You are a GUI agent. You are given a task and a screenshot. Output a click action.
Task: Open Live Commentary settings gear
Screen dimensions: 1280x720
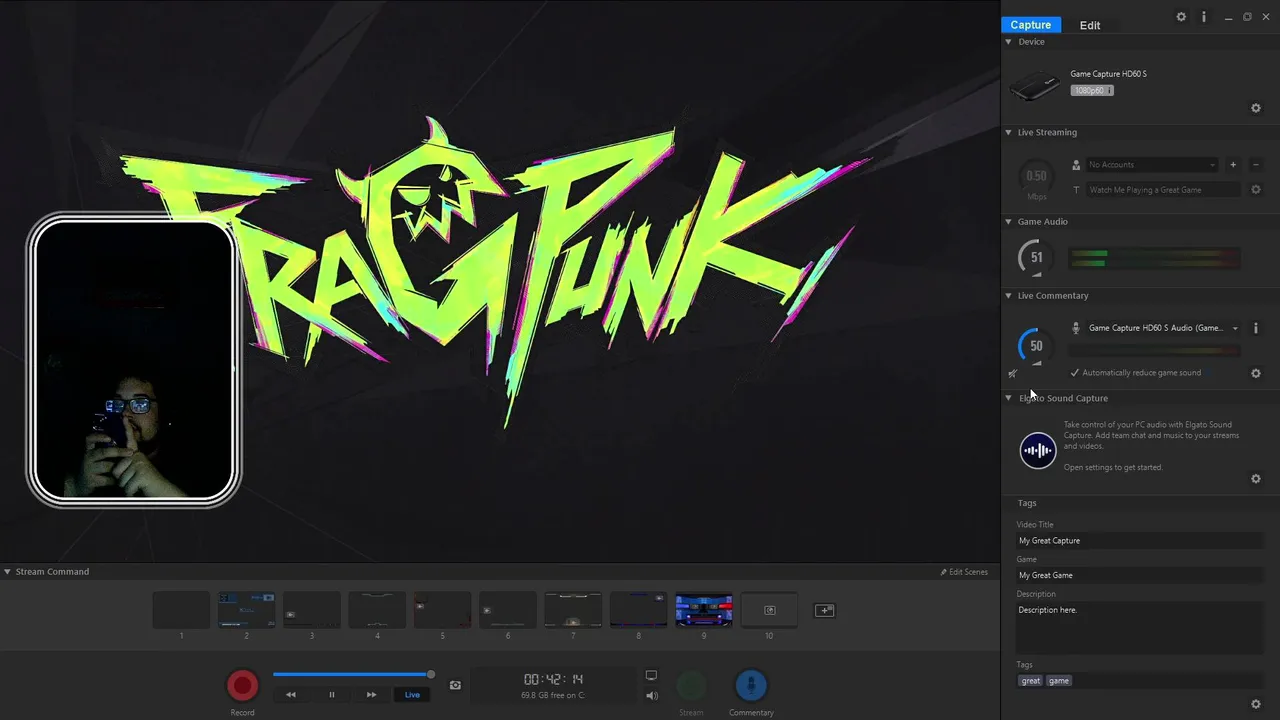(1256, 373)
